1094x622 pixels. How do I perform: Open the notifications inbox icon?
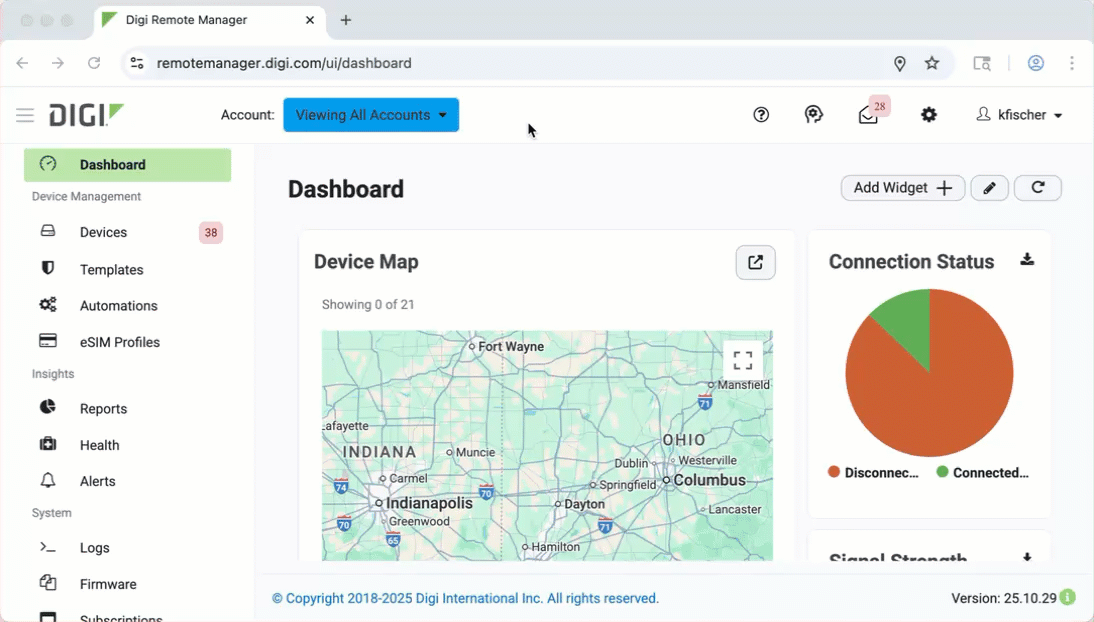tap(868, 115)
